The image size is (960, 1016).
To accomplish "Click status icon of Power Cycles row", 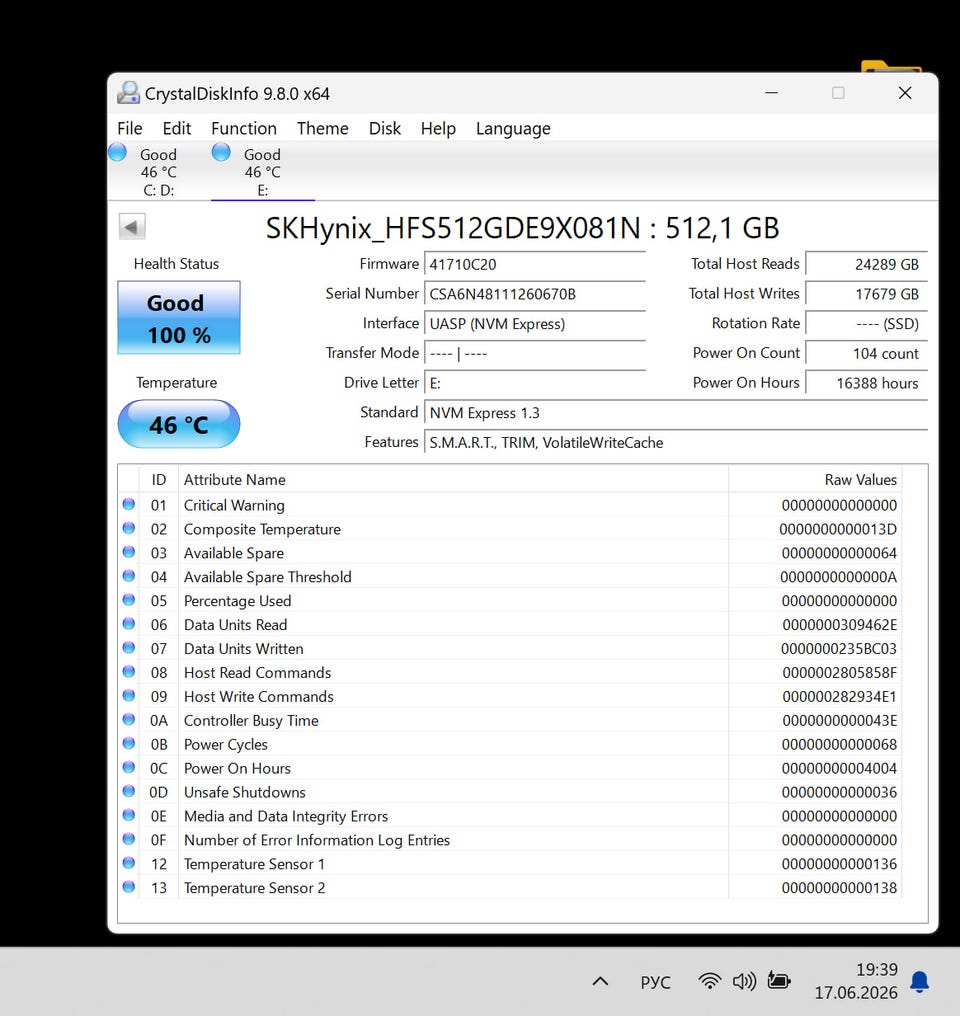I will point(129,744).
